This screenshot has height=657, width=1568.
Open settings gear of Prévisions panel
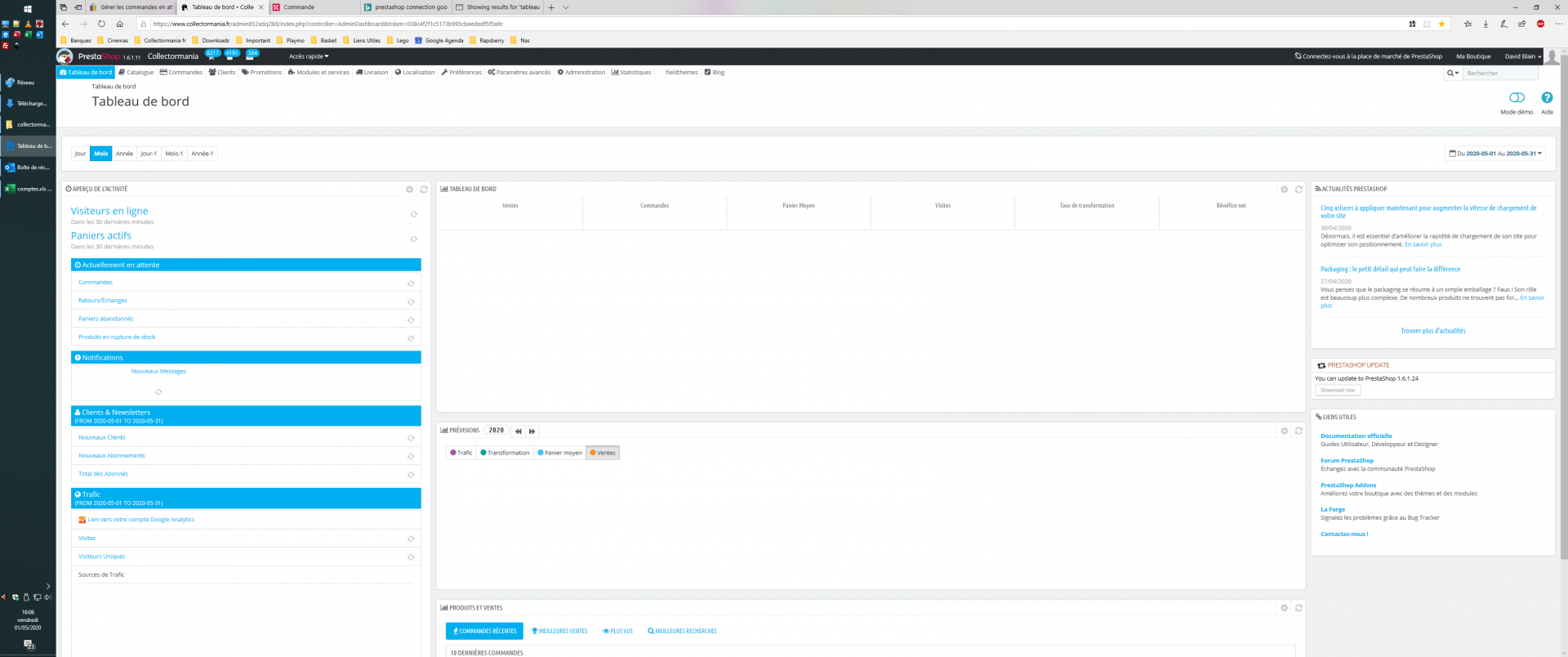click(1284, 431)
